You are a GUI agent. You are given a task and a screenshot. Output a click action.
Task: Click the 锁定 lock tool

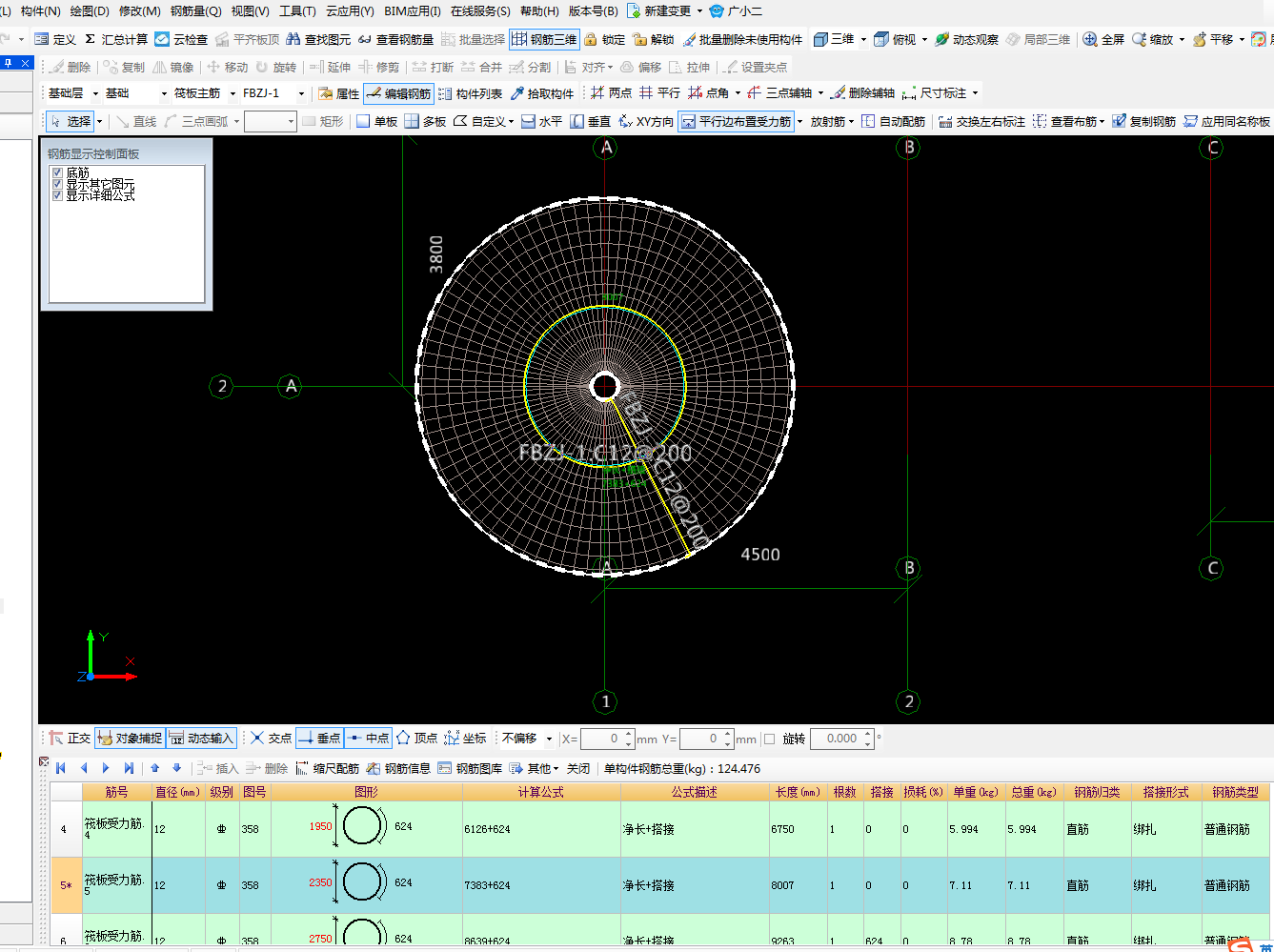pyautogui.click(x=605, y=39)
